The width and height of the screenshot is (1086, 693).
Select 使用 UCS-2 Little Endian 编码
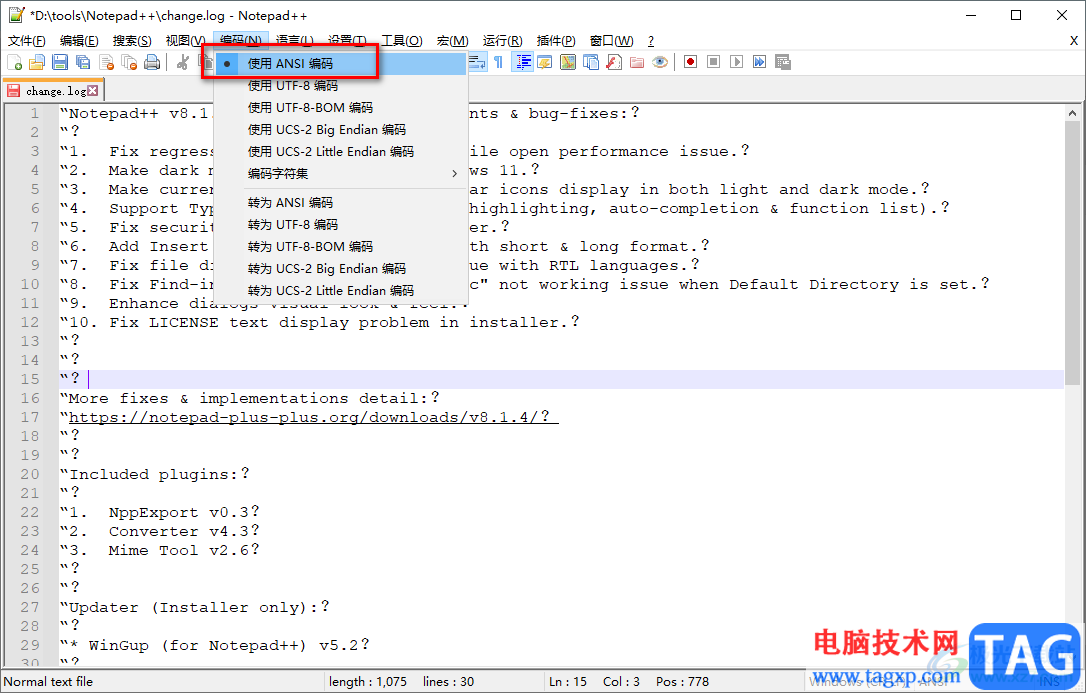[341, 152]
